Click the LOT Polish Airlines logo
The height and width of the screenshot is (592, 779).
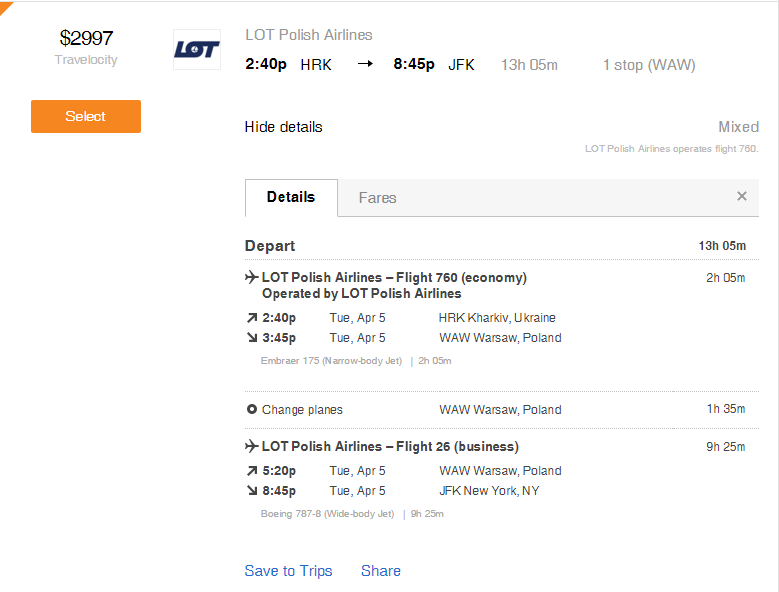click(196, 49)
